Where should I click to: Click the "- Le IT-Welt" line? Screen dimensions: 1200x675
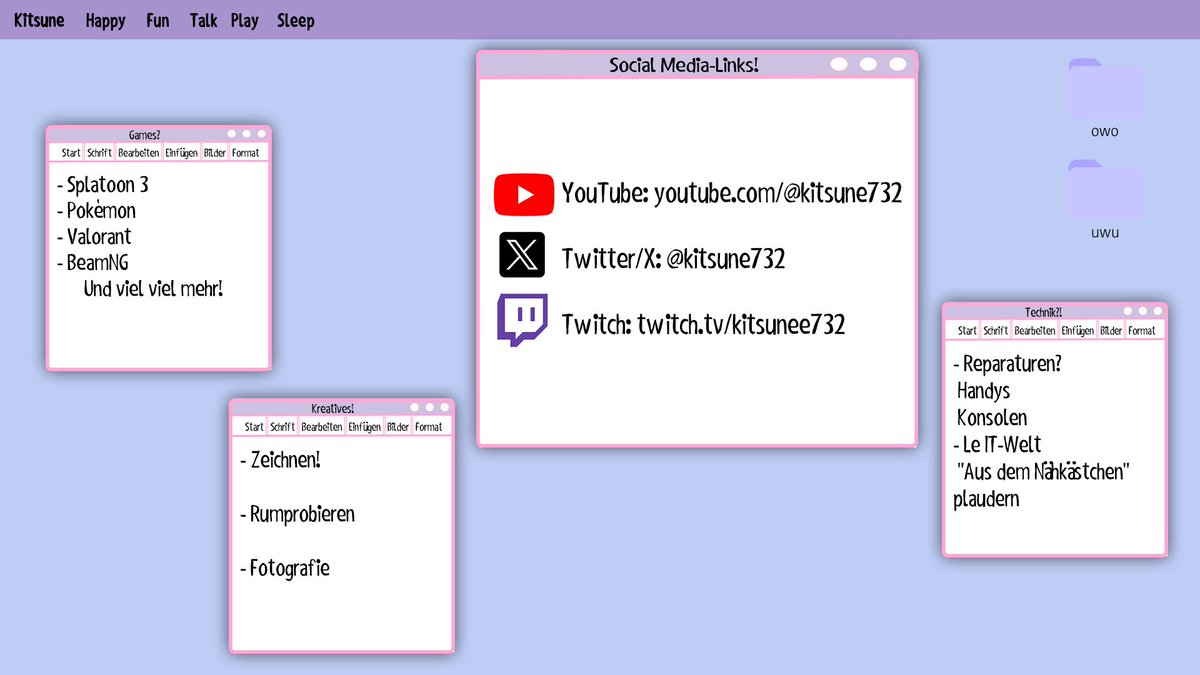[x=997, y=444]
